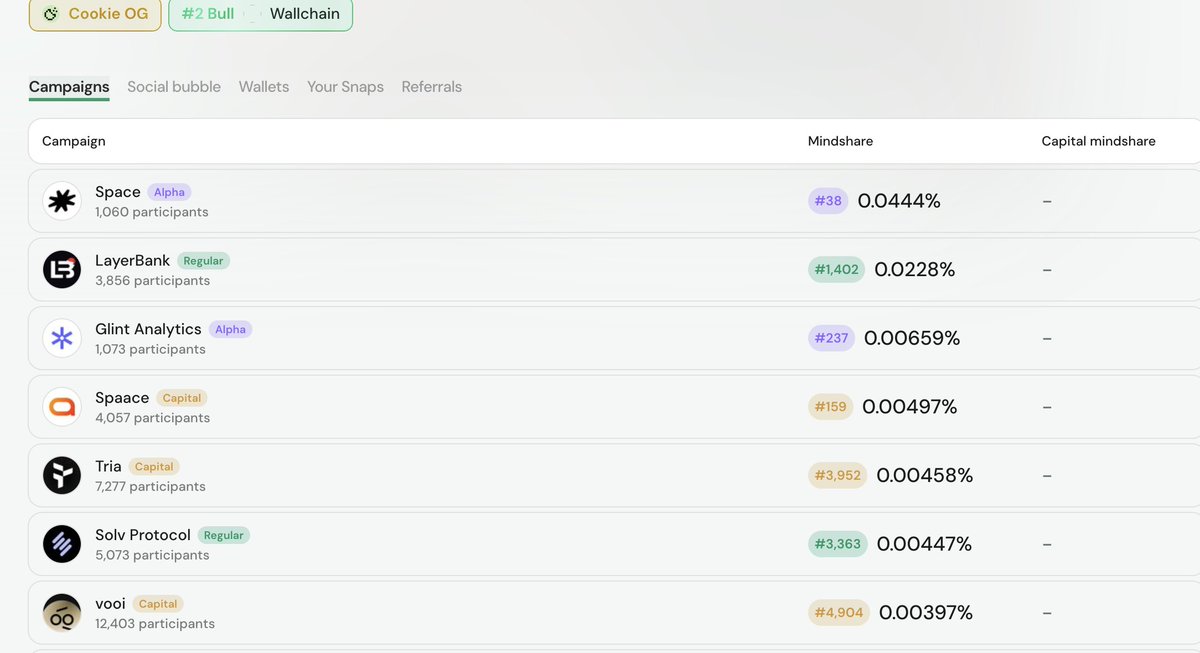
Task: Click the Capital tag next to Spaace
Action: click(182, 398)
